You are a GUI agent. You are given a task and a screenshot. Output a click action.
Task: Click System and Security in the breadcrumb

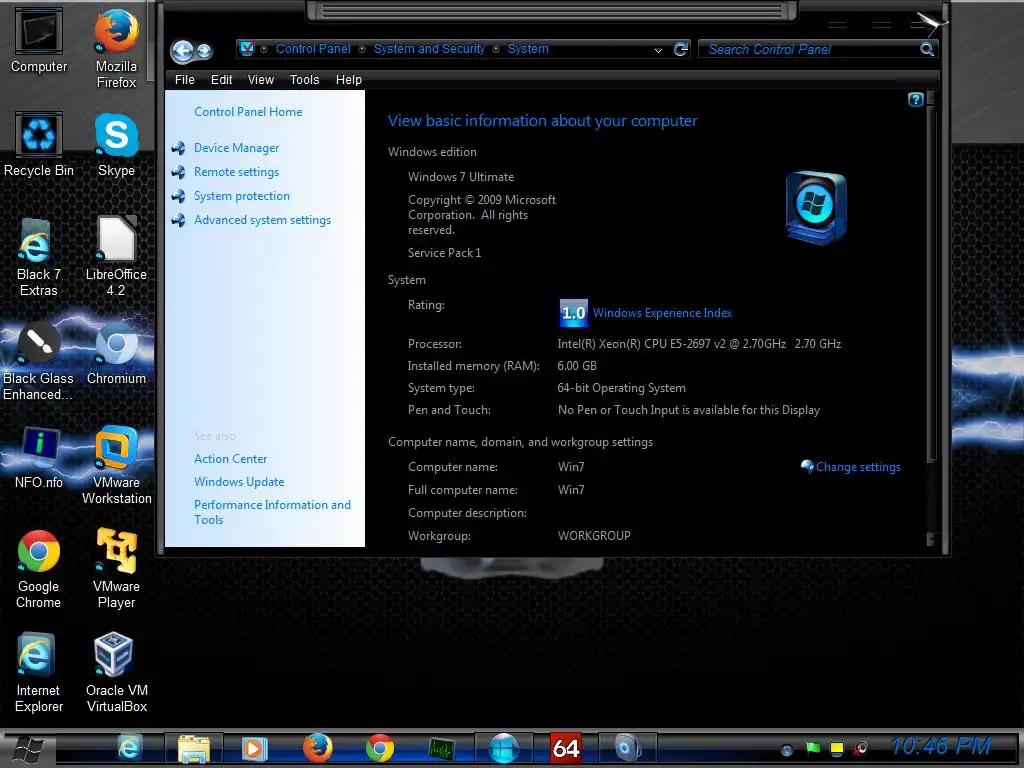point(429,49)
